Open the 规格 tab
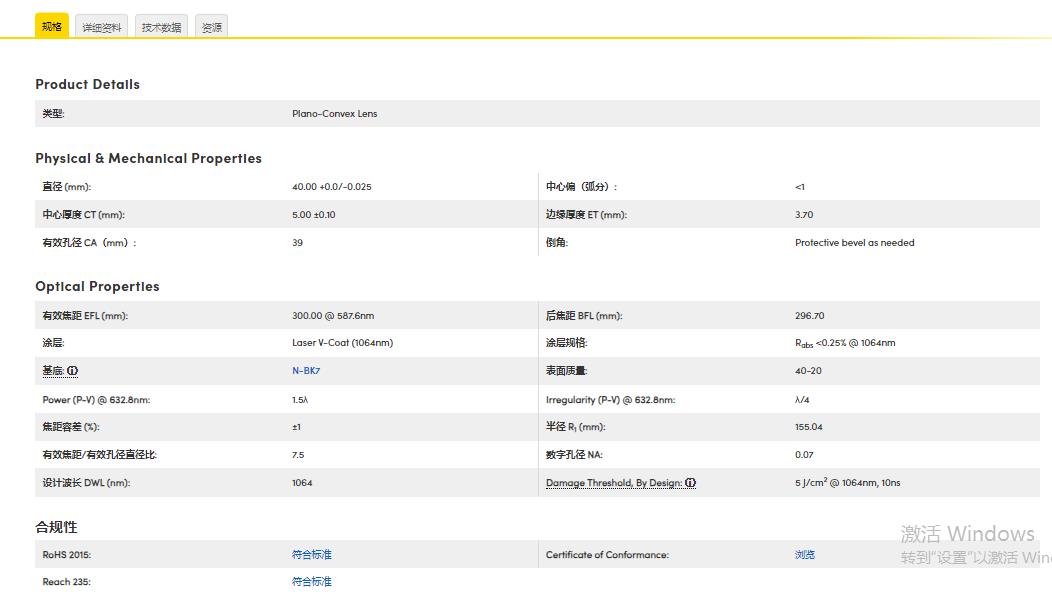 [x=52, y=27]
